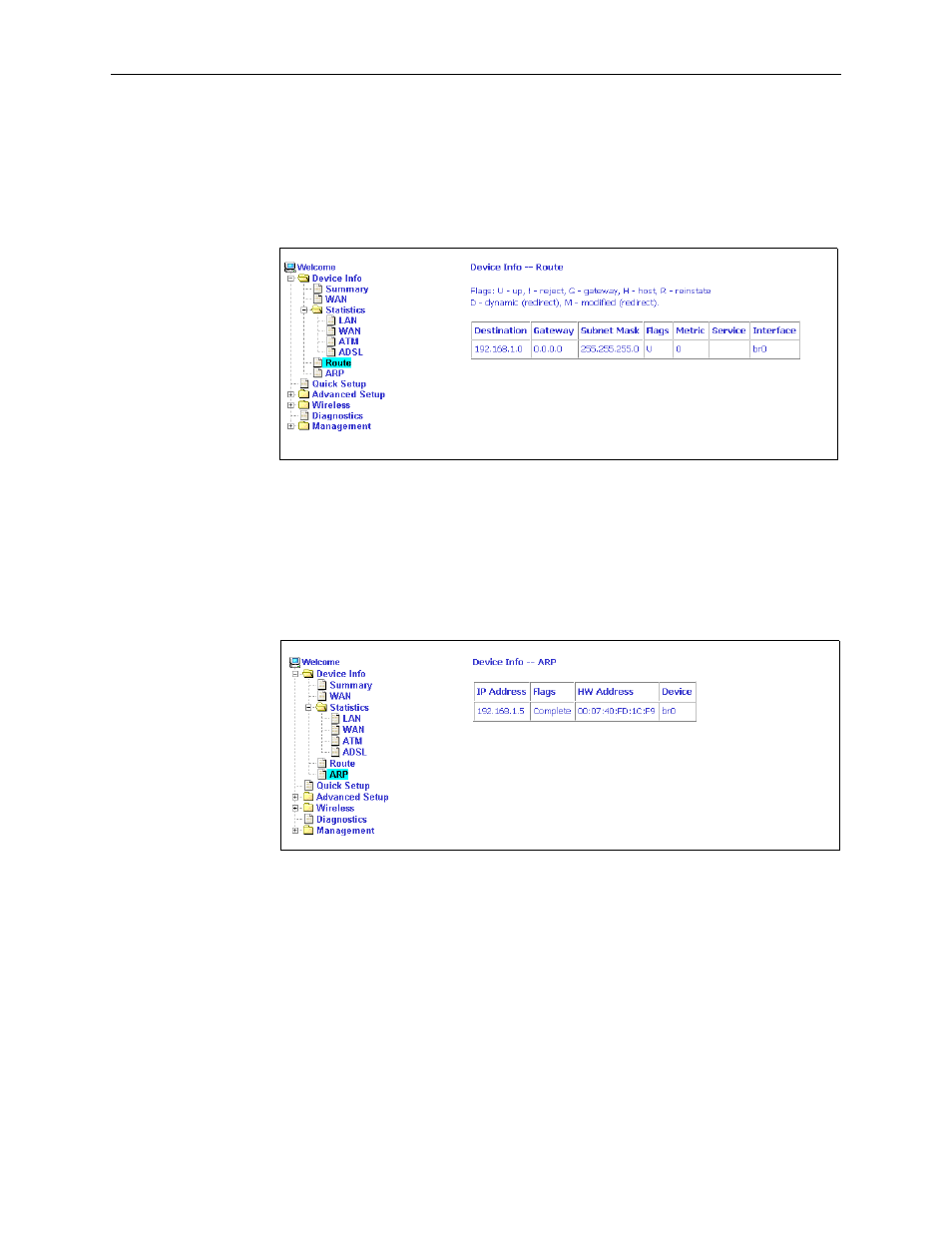This screenshot has height=1233, width=952.
Task: Click the ADSL document icon on the ARP page
Action: pyautogui.click(x=335, y=752)
